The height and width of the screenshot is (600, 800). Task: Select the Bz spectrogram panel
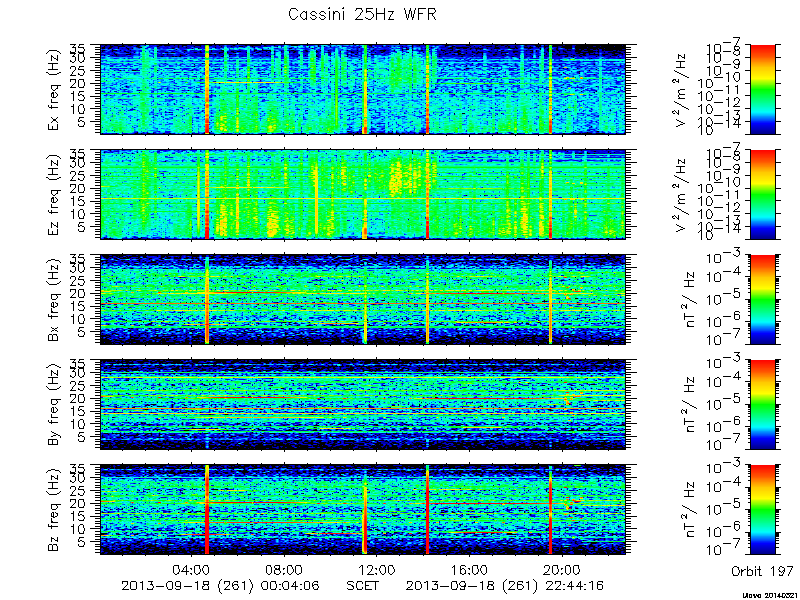(362, 510)
